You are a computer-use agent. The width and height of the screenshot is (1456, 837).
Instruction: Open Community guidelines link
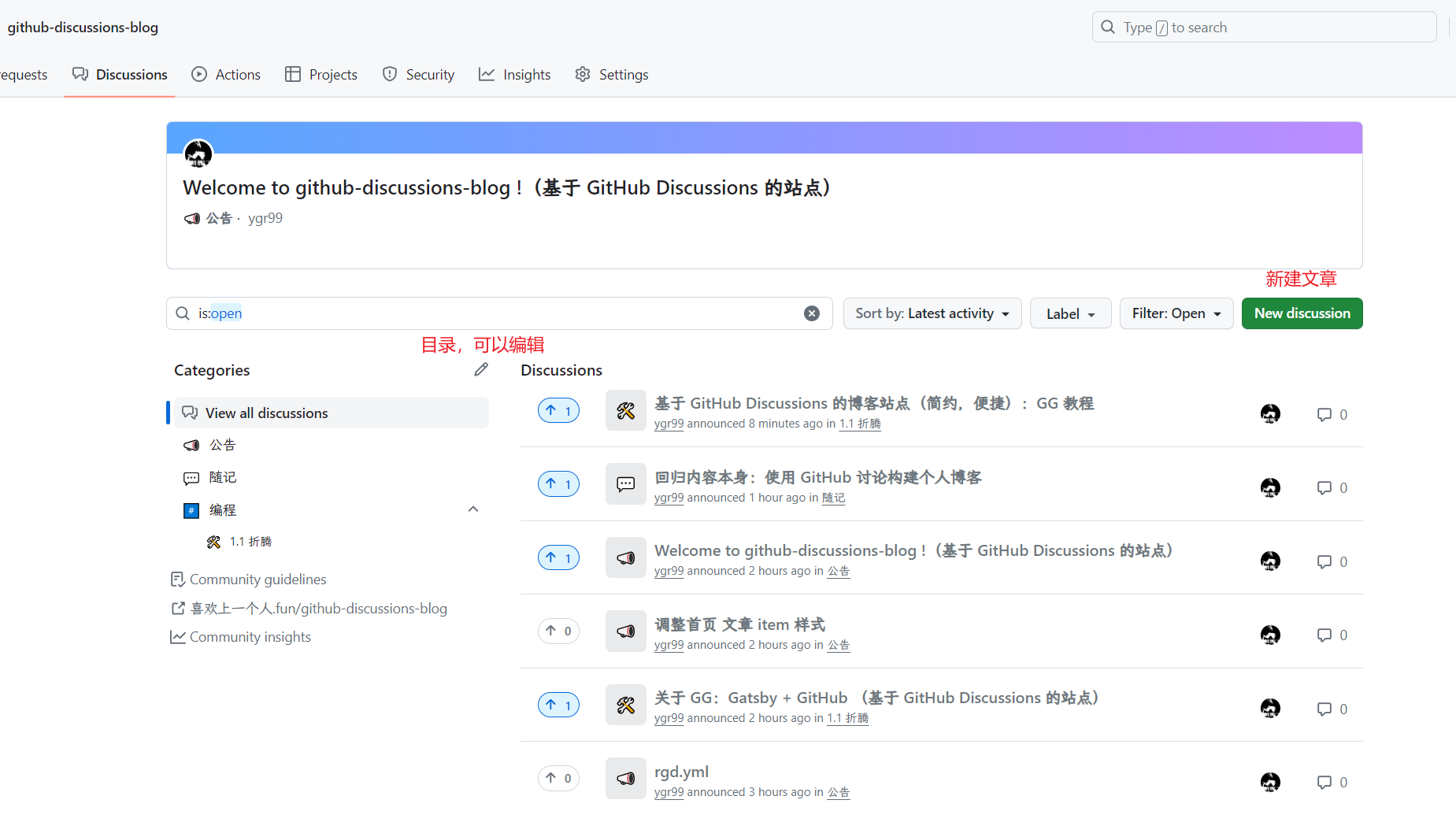click(x=249, y=580)
